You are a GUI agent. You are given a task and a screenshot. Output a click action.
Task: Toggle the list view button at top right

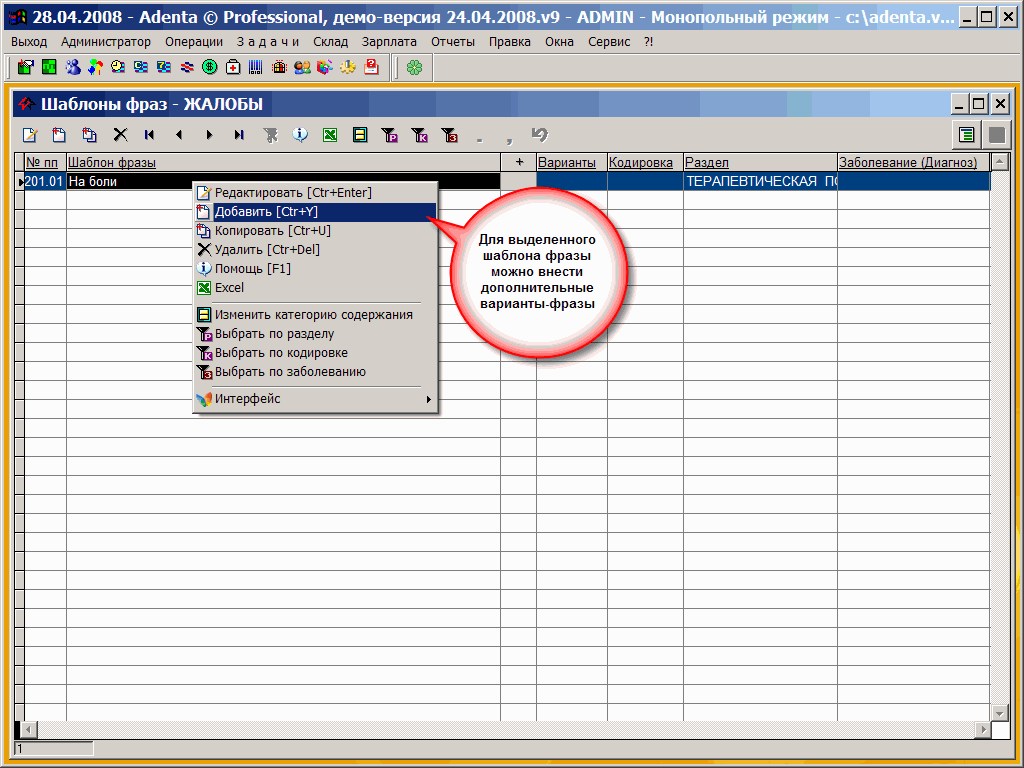(x=966, y=134)
